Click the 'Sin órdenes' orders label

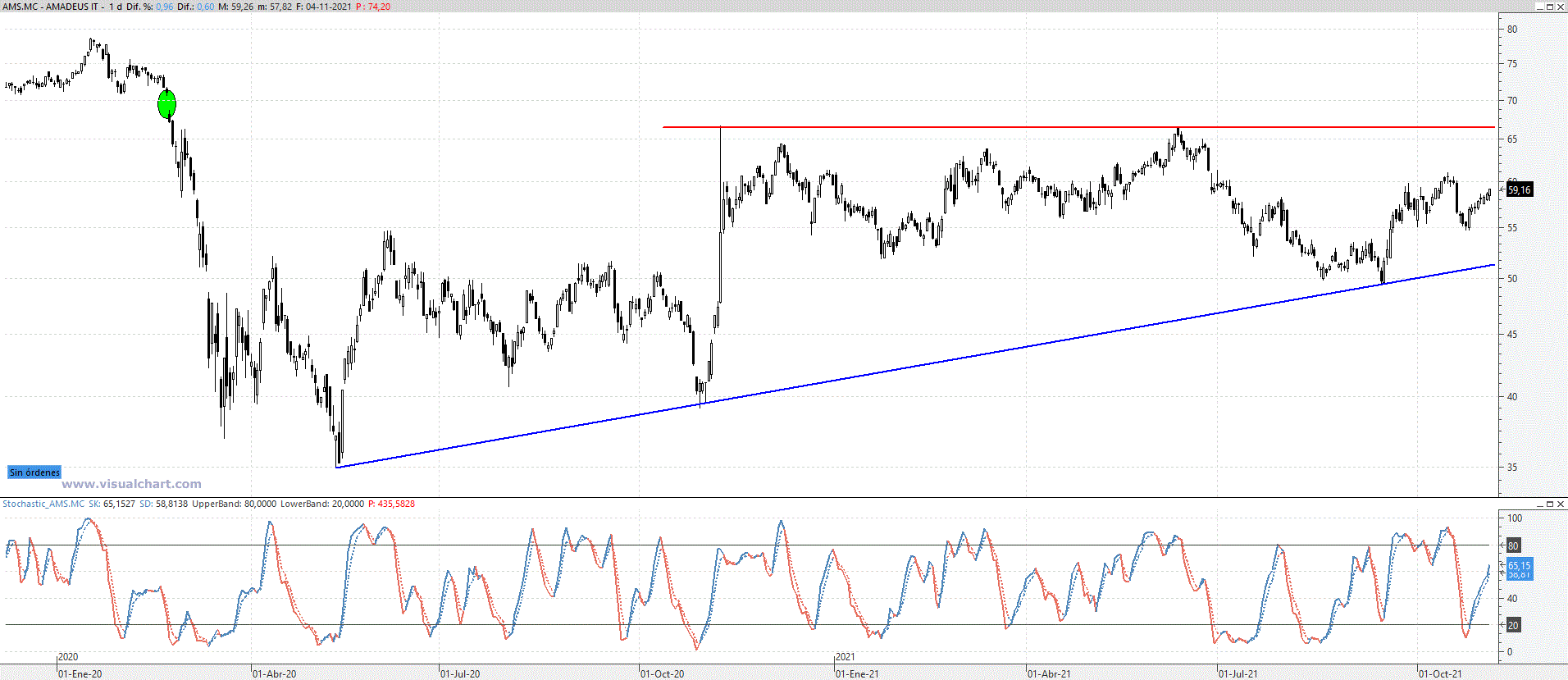[x=34, y=472]
